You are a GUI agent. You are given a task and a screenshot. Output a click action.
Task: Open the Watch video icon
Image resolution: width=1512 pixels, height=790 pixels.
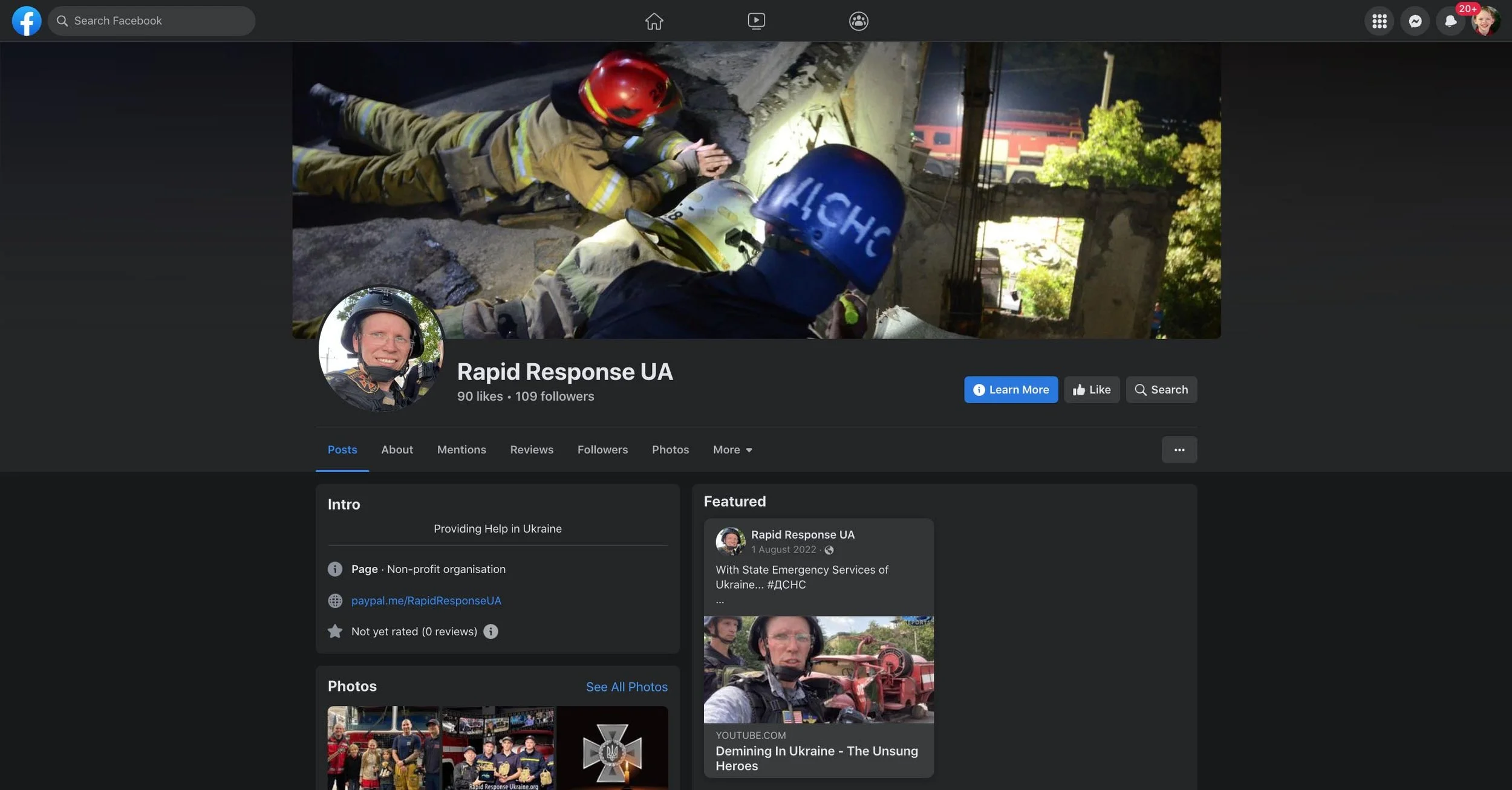pos(756,21)
